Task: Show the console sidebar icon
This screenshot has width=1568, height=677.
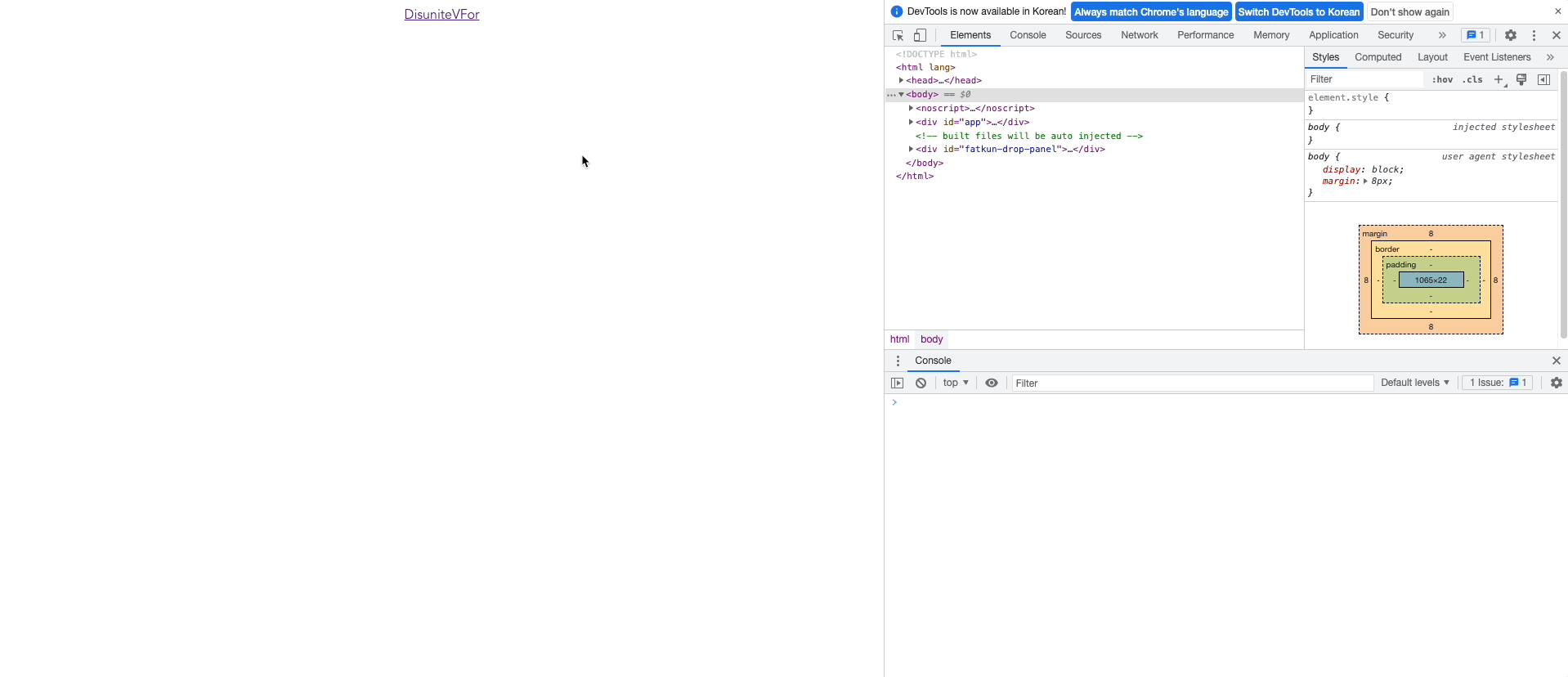Action: click(x=897, y=383)
